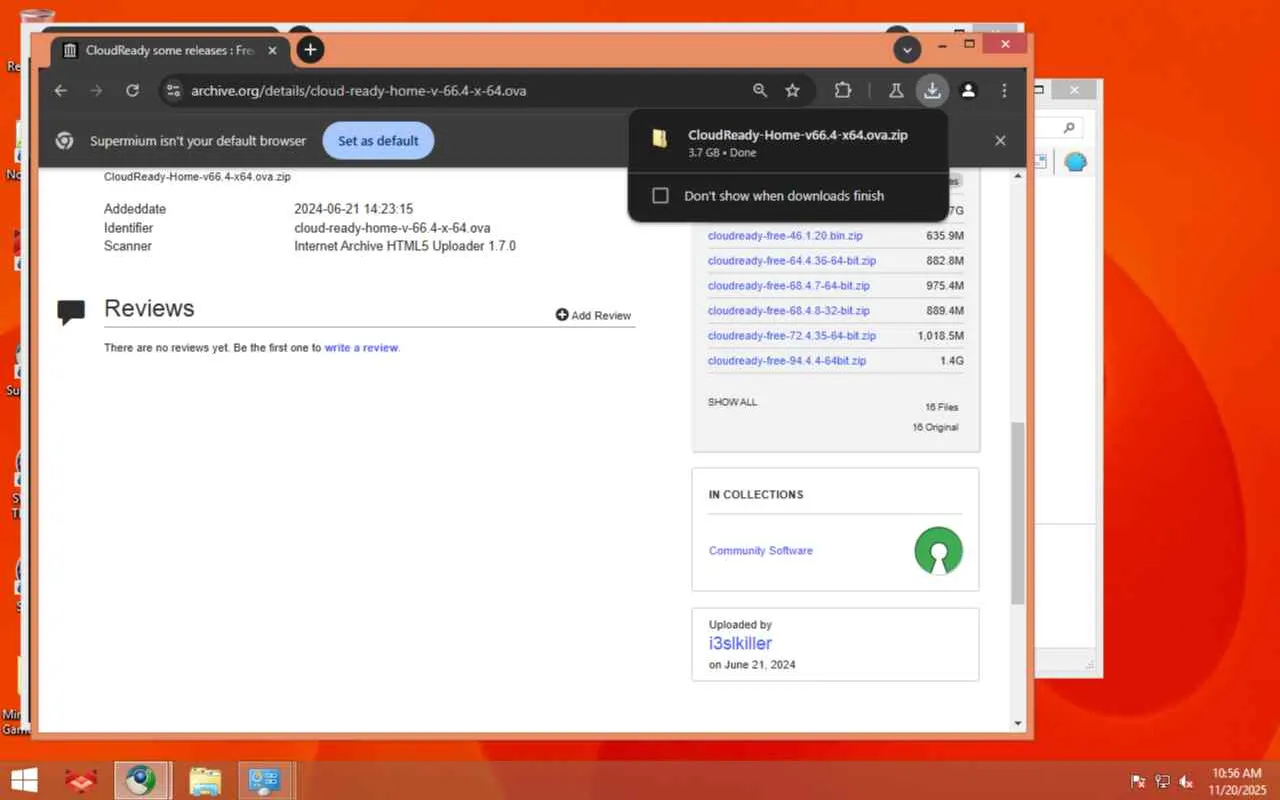Download cloudready-free-94.4.4-64bit.zip
The height and width of the screenshot is (800, 1280).
click(787, 361)
